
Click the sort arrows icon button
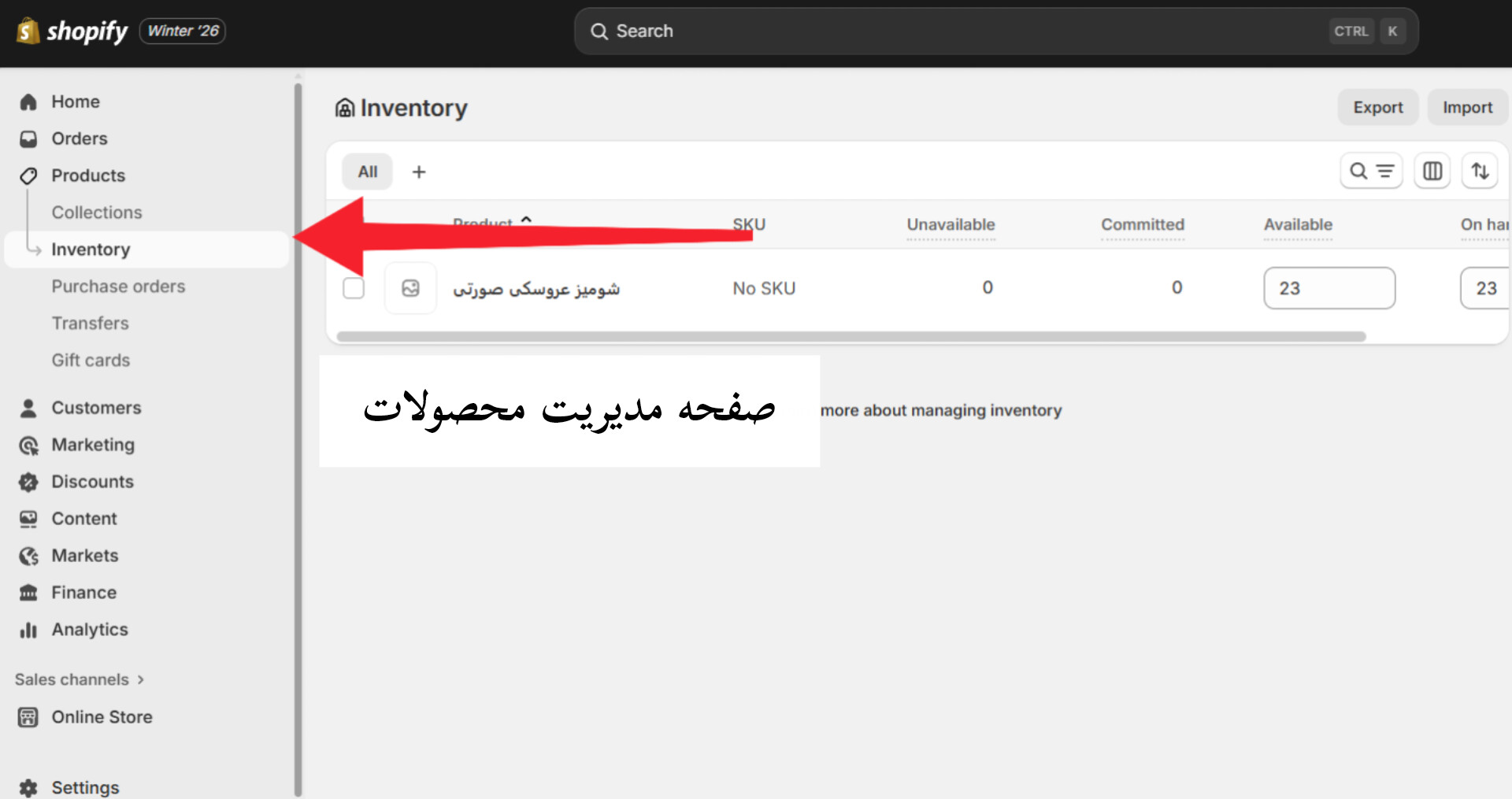pos(1480,171)
